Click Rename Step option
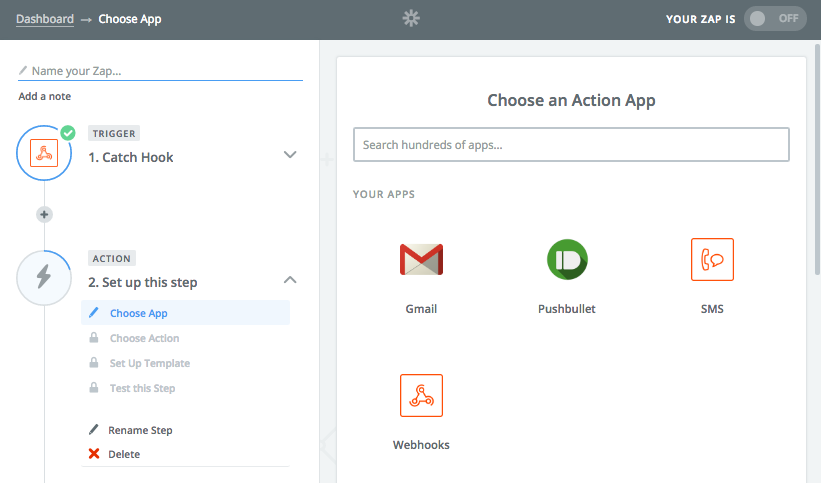This screenshot has width=821, height=483. (140, 430)
